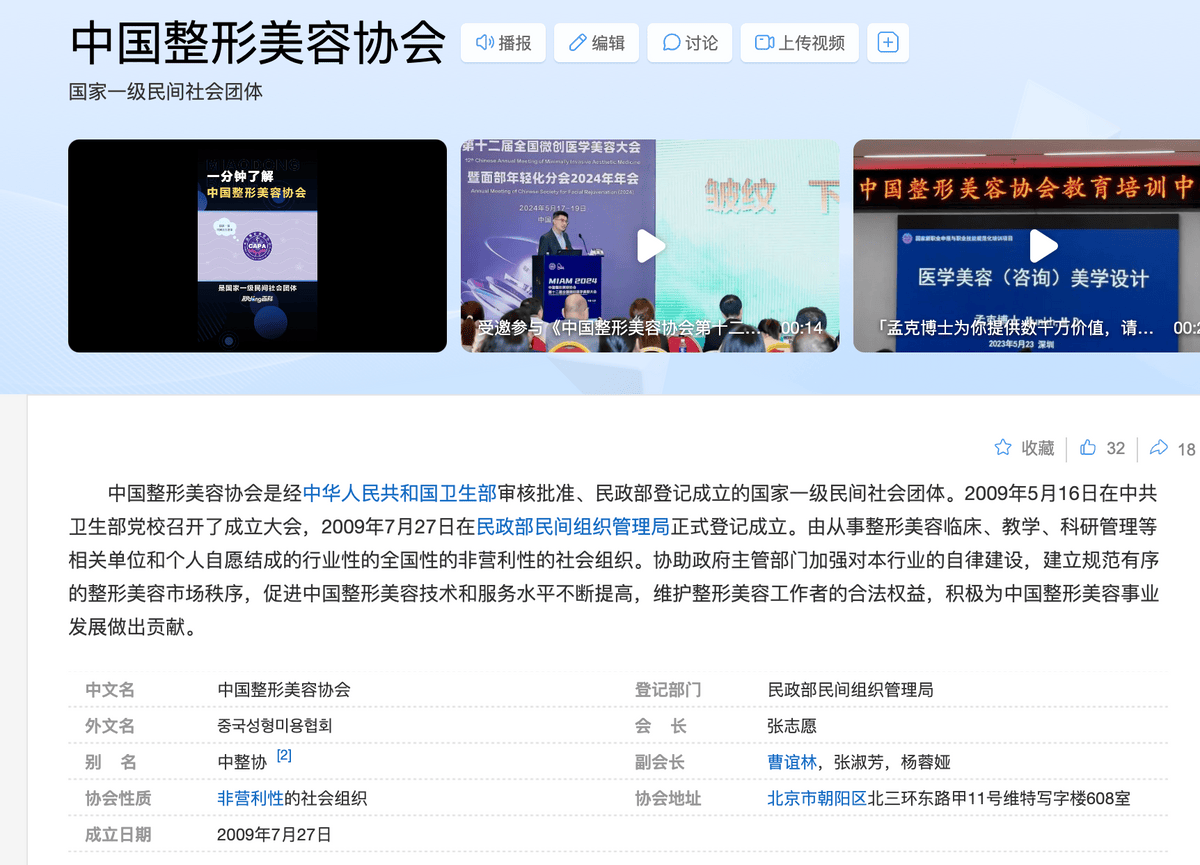This screenshot has width=1200, height=865.
Task: Open the 编辑 edit button
Action: (x=596, y=42)
